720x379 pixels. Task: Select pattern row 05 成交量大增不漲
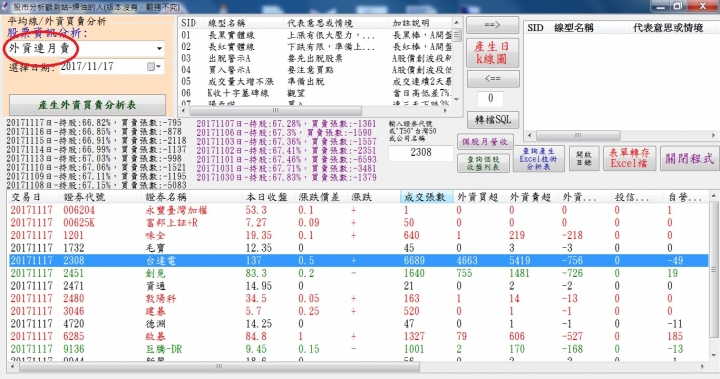[316, 81]
